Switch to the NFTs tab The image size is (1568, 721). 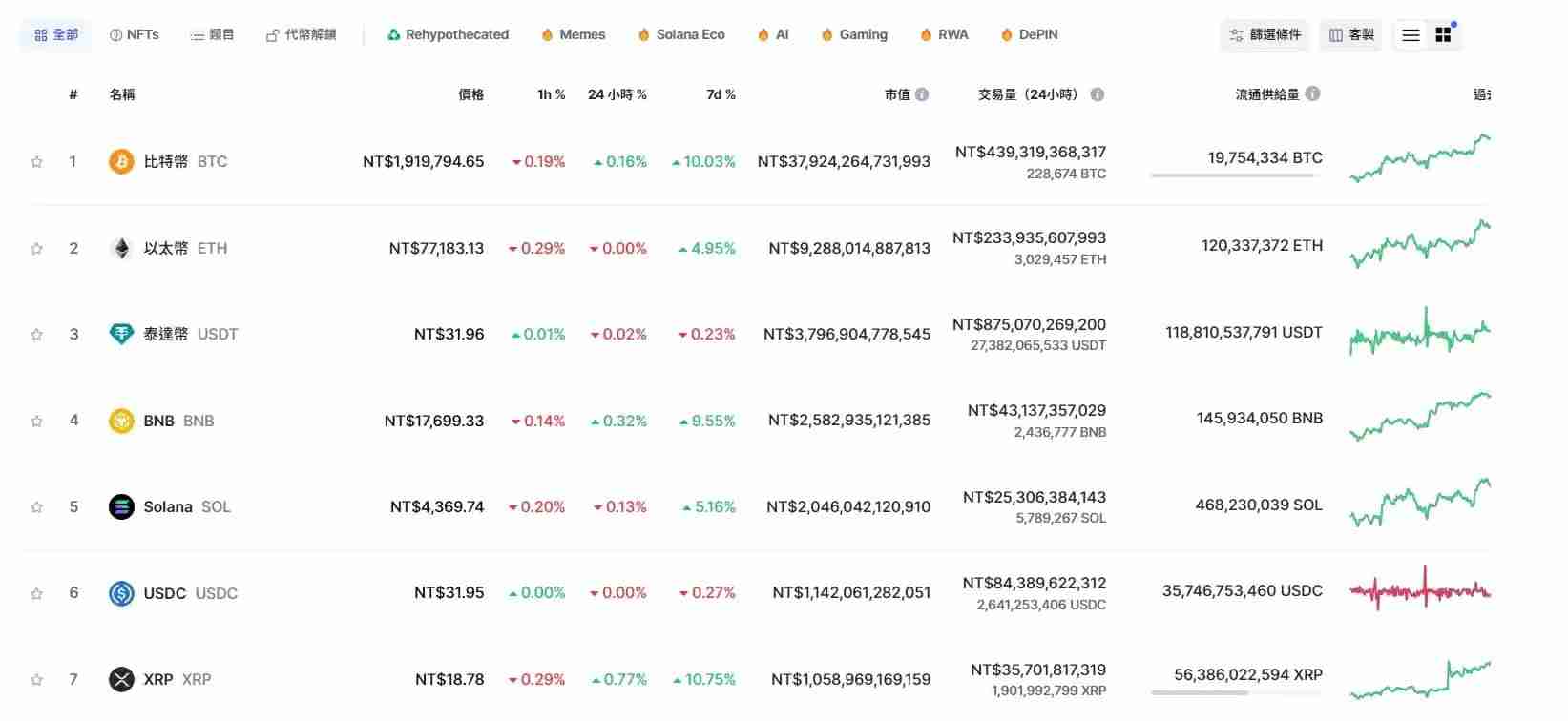(134, 34)
